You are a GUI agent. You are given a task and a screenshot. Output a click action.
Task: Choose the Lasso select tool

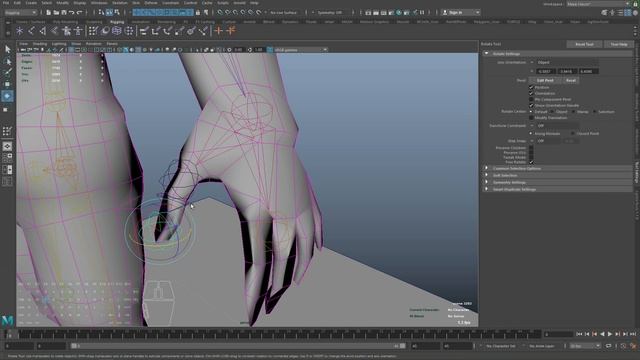pyautogui.click(x=7, y=61)
